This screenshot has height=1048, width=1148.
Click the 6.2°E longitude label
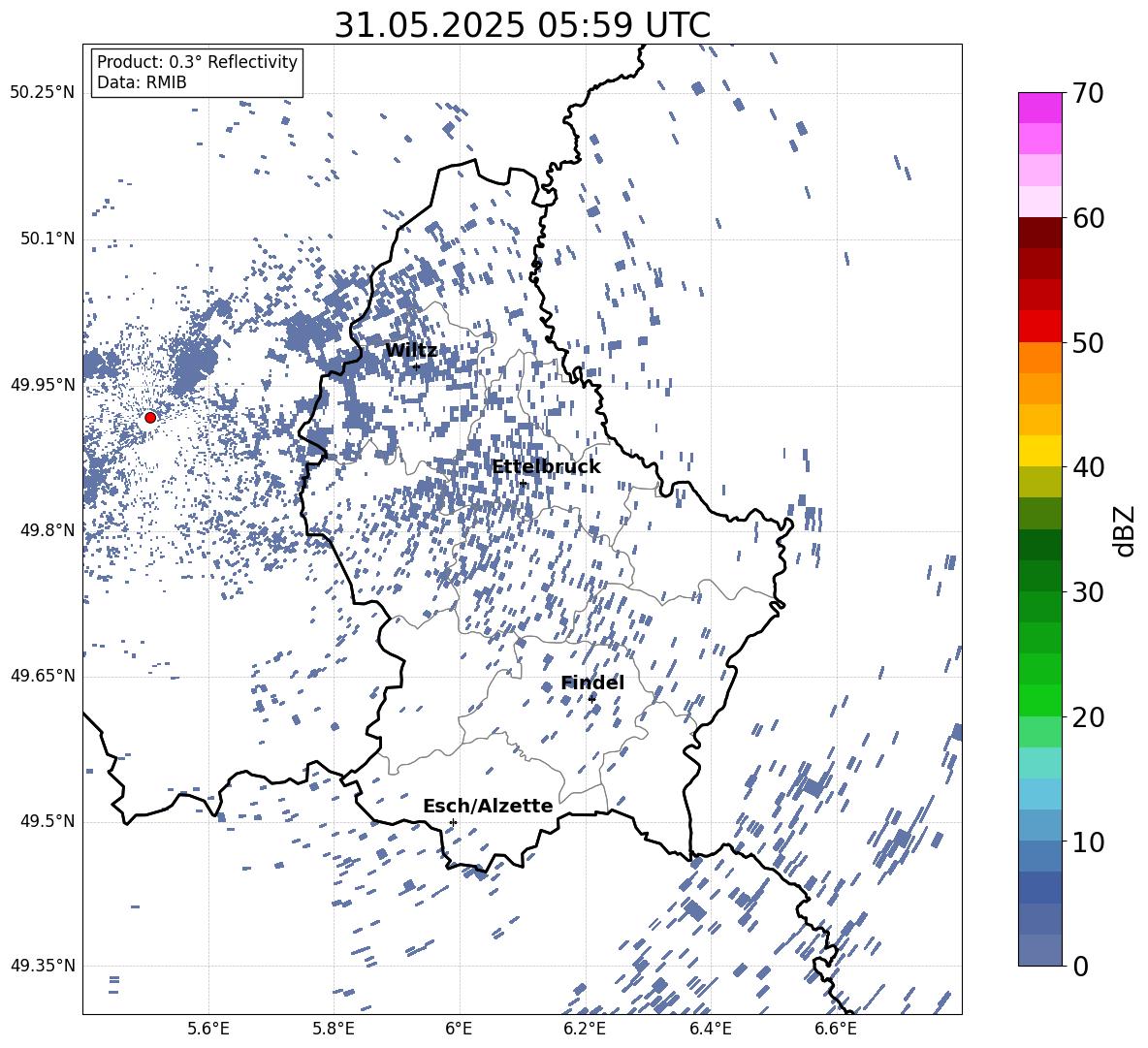pyautogui.click(x=585, y=1029)
